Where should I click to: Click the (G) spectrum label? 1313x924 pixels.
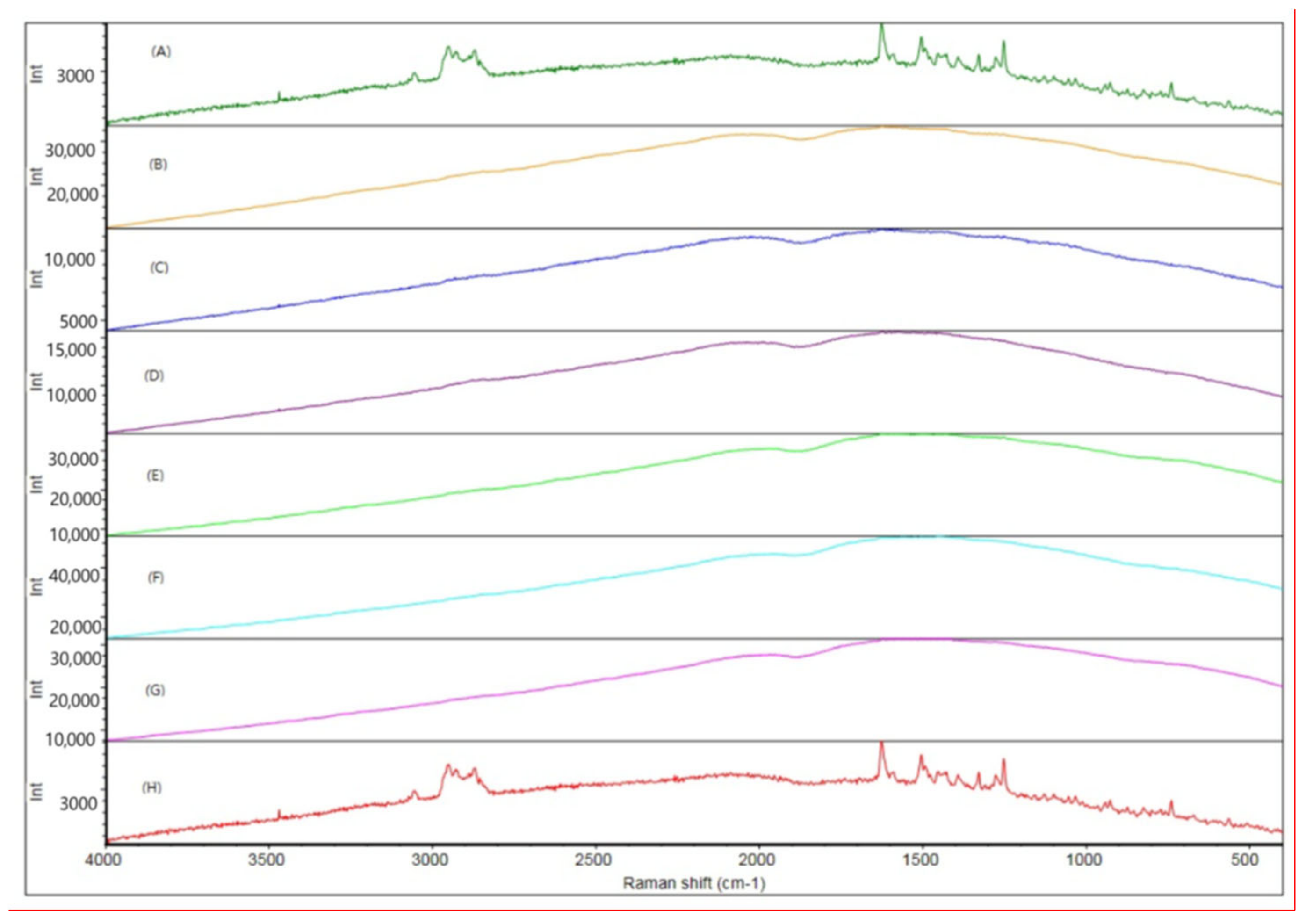tap(155, 690)
